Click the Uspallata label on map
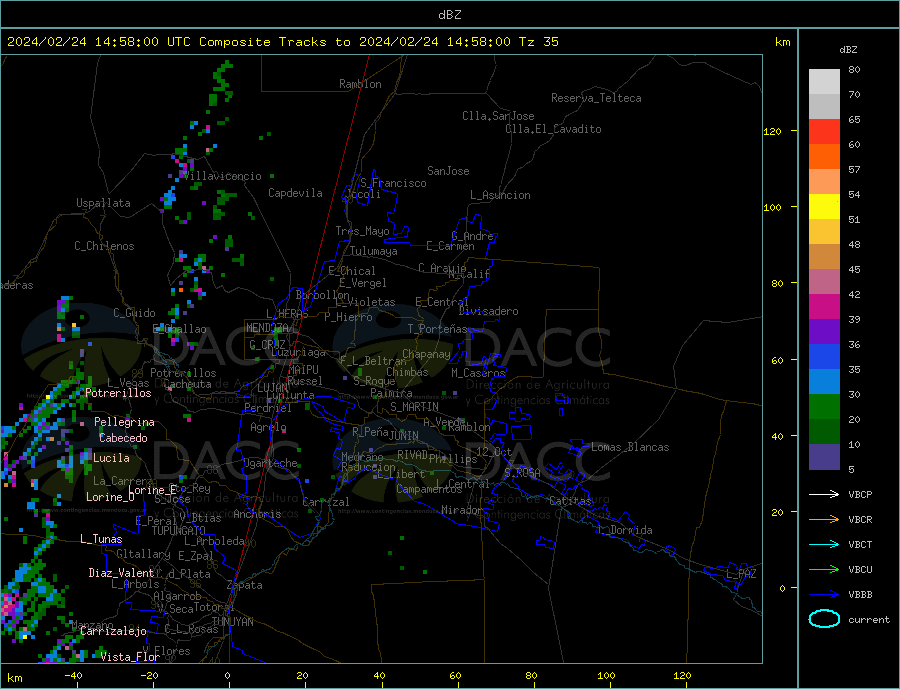 coord(103,203)
